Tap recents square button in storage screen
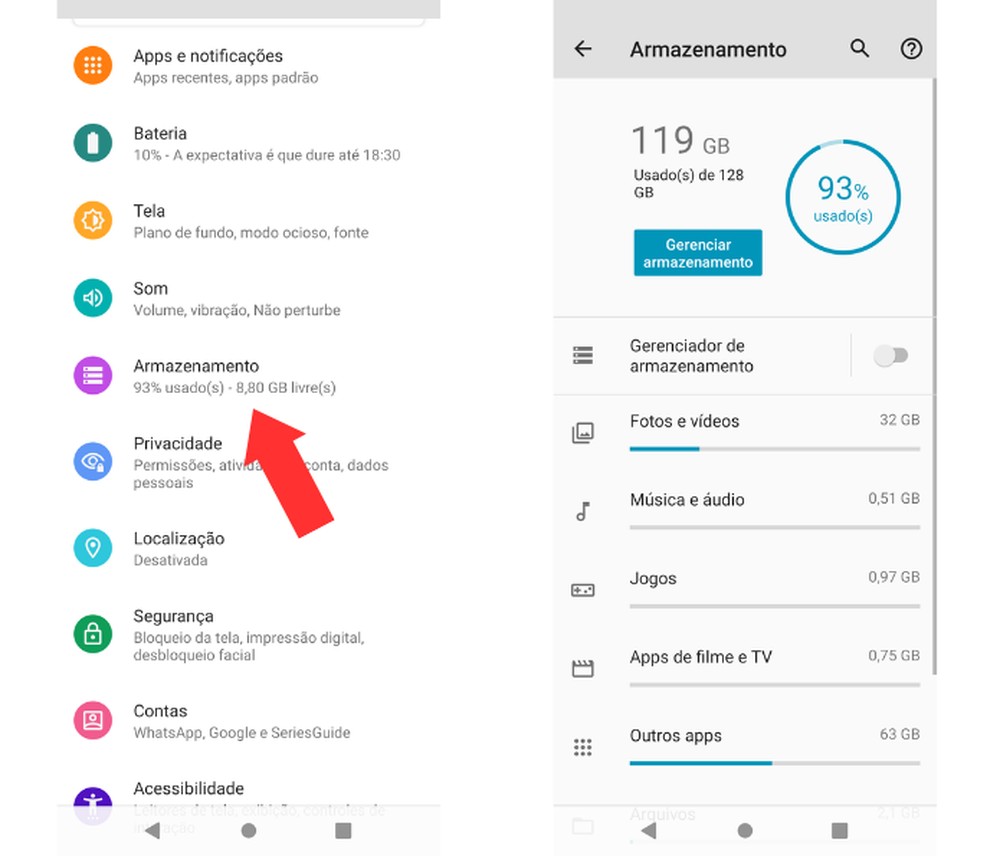The height and width of the screenshot is (856, 1000). point(840,830)
